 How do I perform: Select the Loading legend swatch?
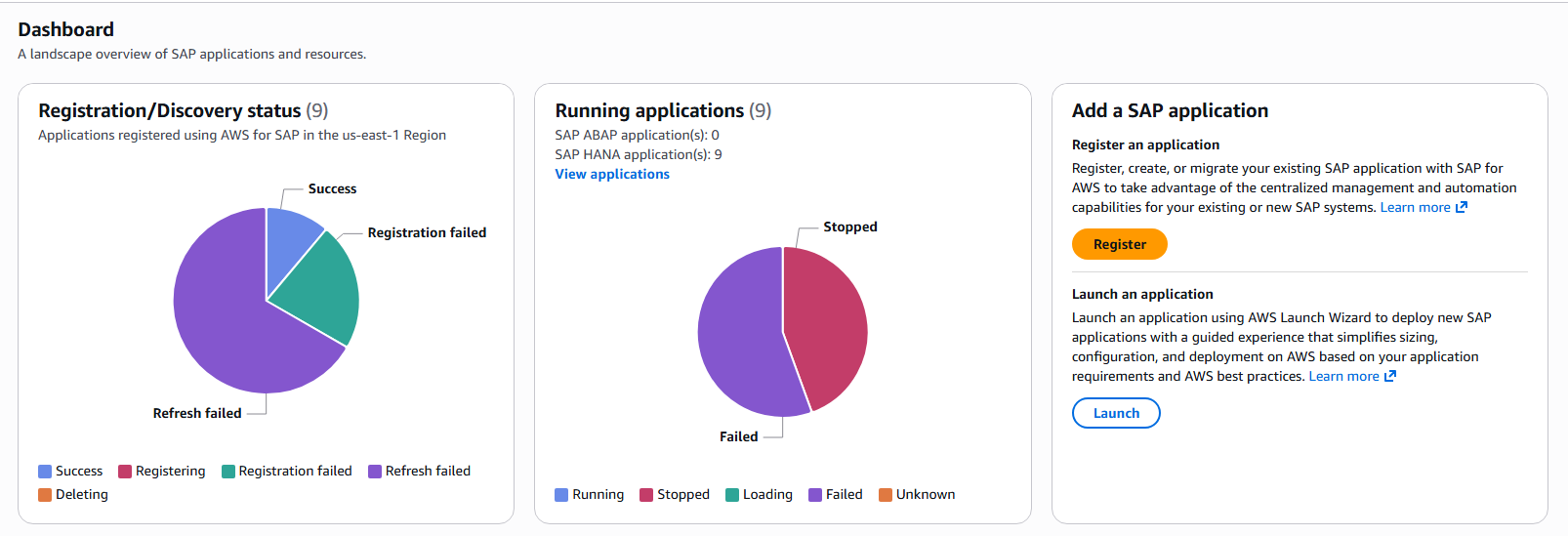pos(732,495)
